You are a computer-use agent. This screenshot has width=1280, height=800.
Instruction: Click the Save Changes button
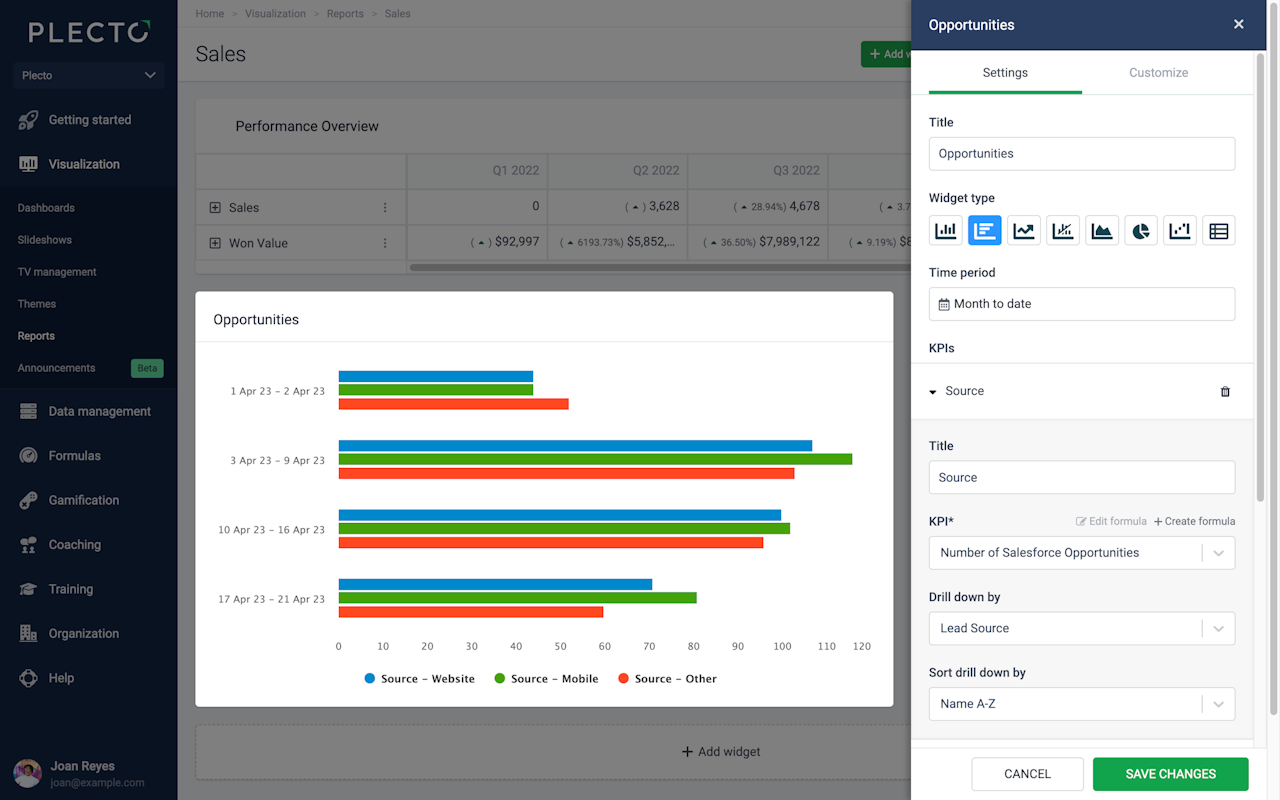click(1170, 774)
